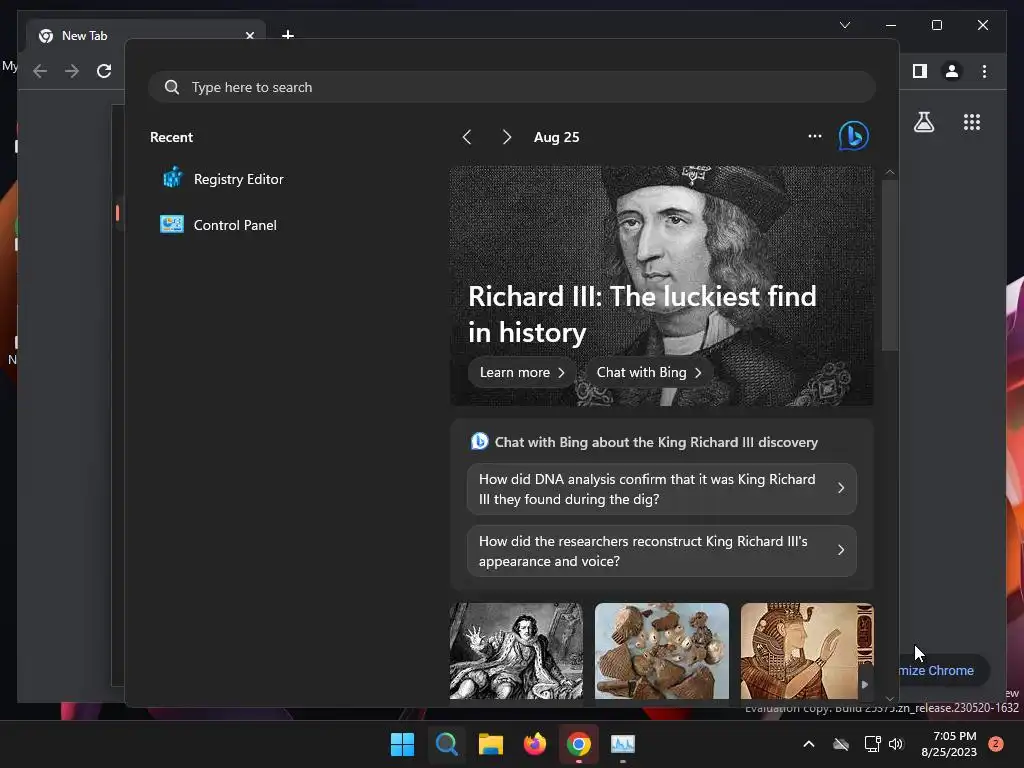Open the engraving portrait thumbnail
The width and height of the screenshot is (1024, 768).
pyautogui.click(x=516, y=651)
